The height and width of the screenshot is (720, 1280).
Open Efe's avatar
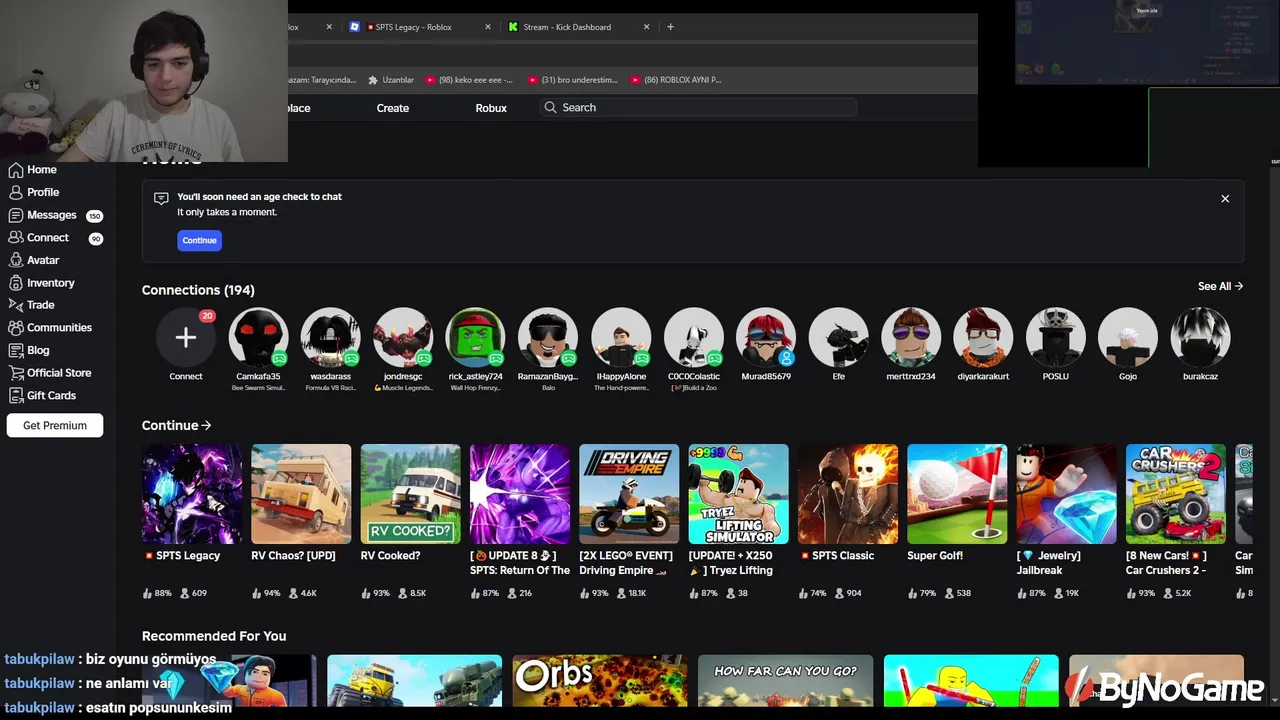[x=838, y=338]
